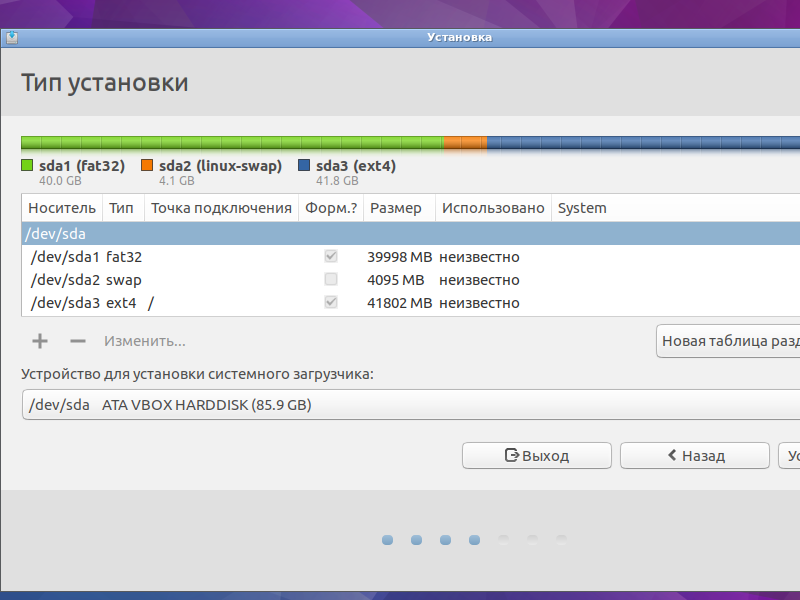Open the bootloader device dropdown showing /dev/sda
800x600 pixels.
[400, 405]
